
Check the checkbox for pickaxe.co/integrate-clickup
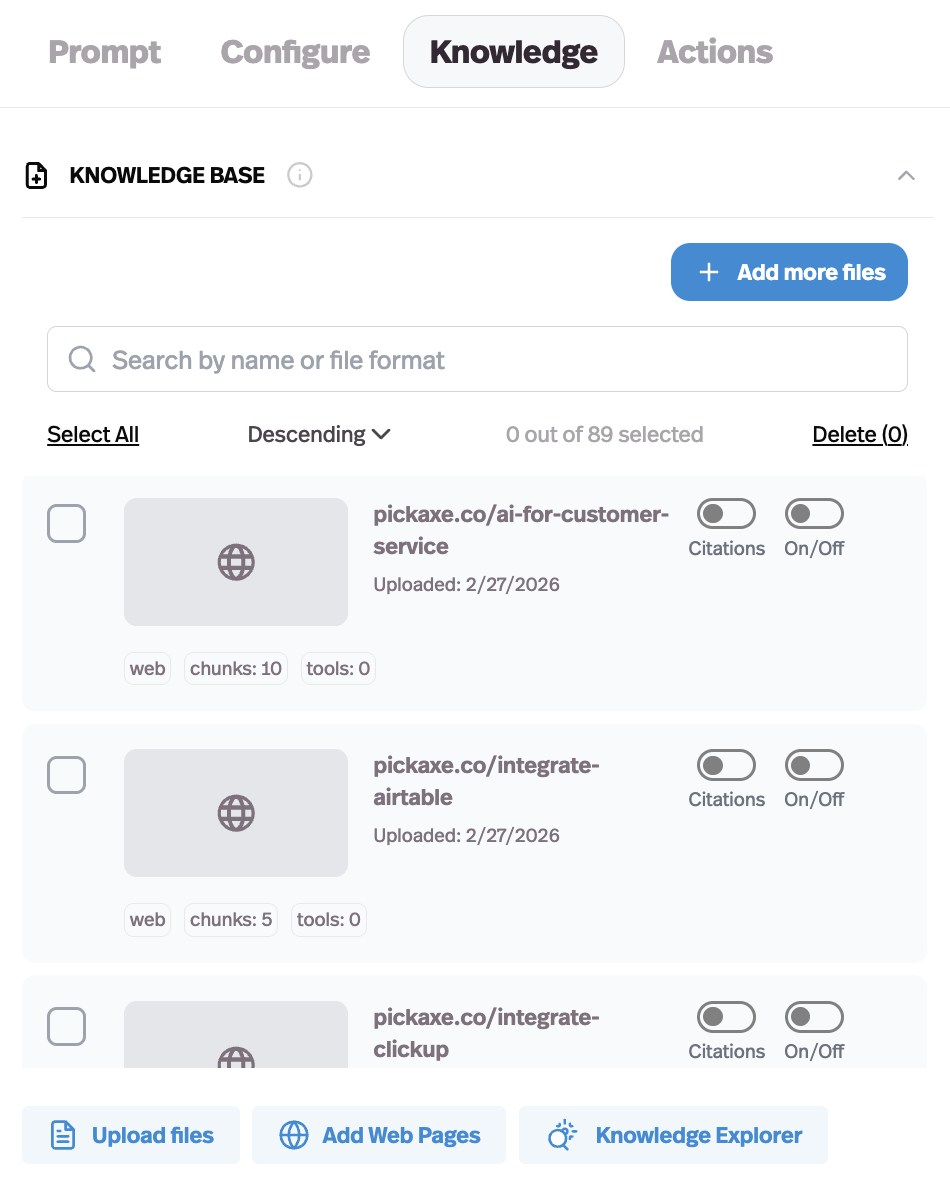click(66, 1026)
